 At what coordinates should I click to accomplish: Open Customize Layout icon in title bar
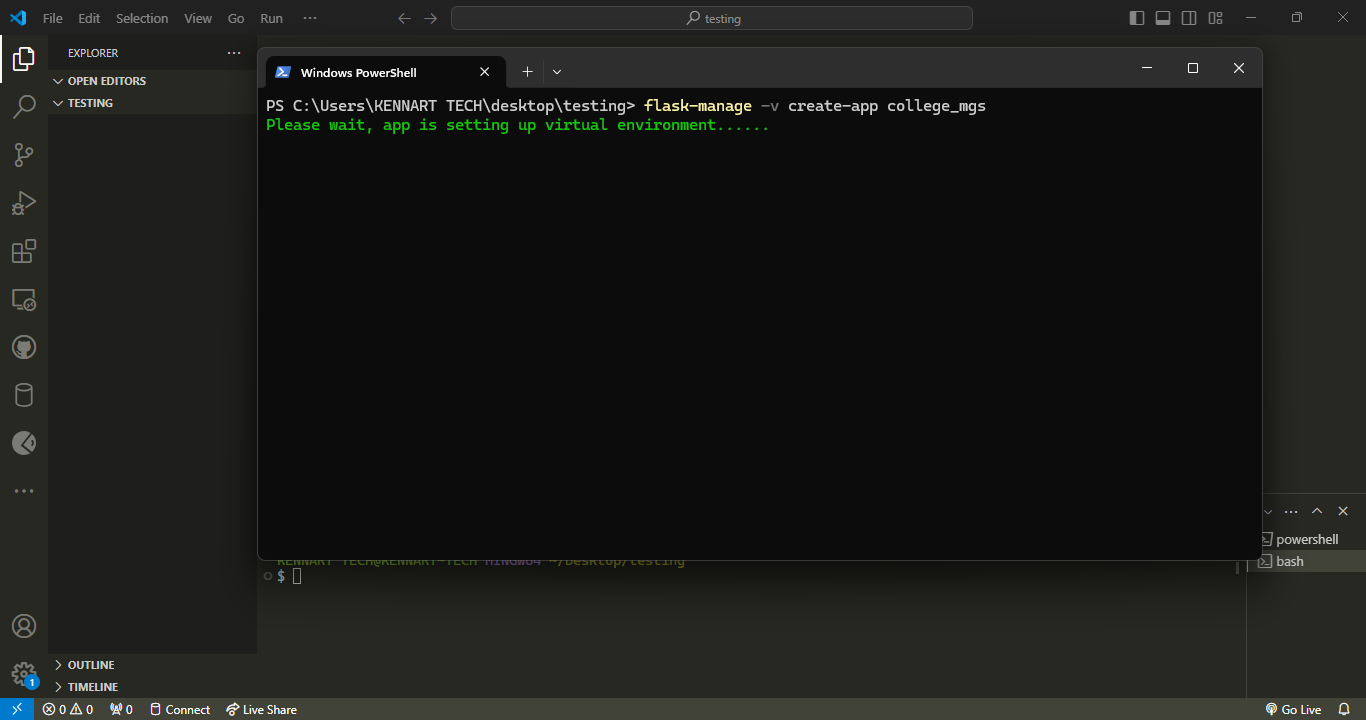point(1215,18)
